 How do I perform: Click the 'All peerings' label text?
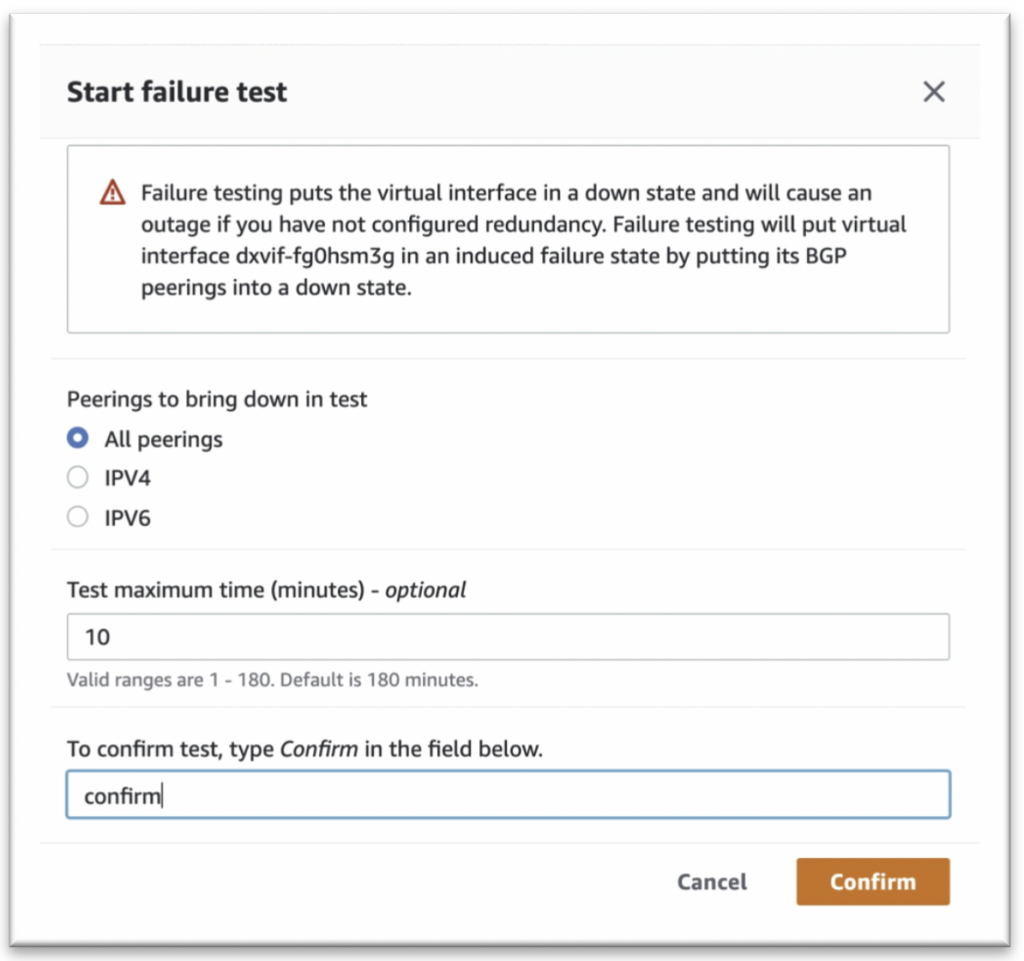(163, 439)
